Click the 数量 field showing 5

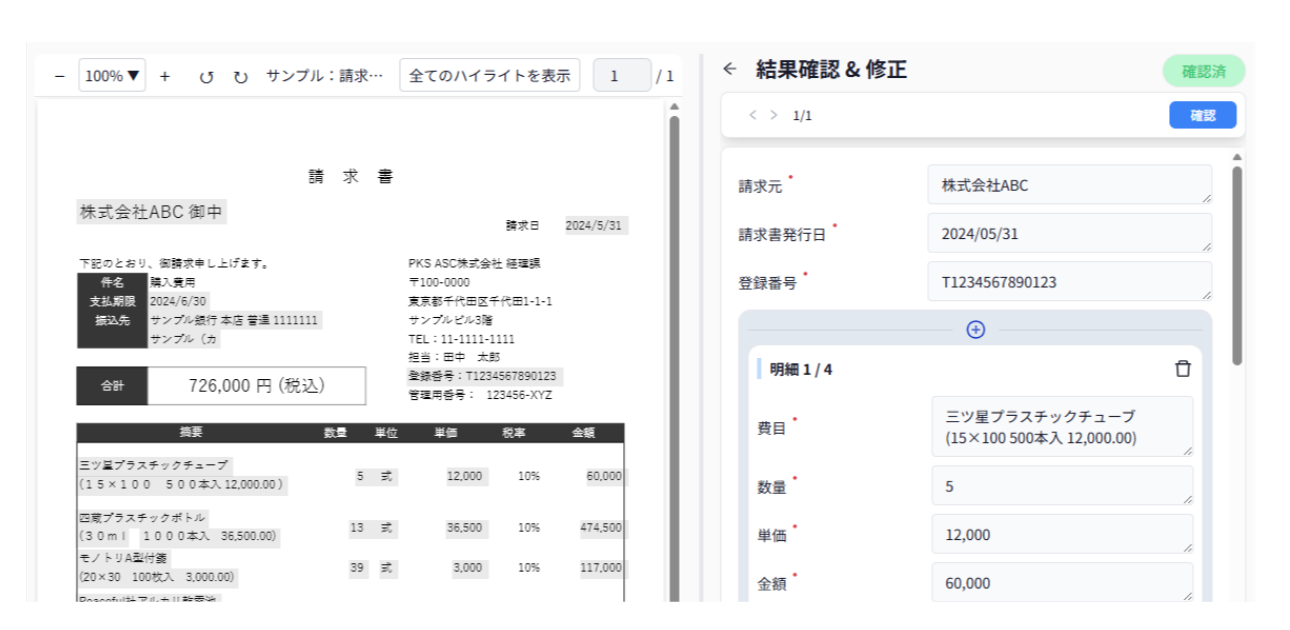pos(1061,486)
